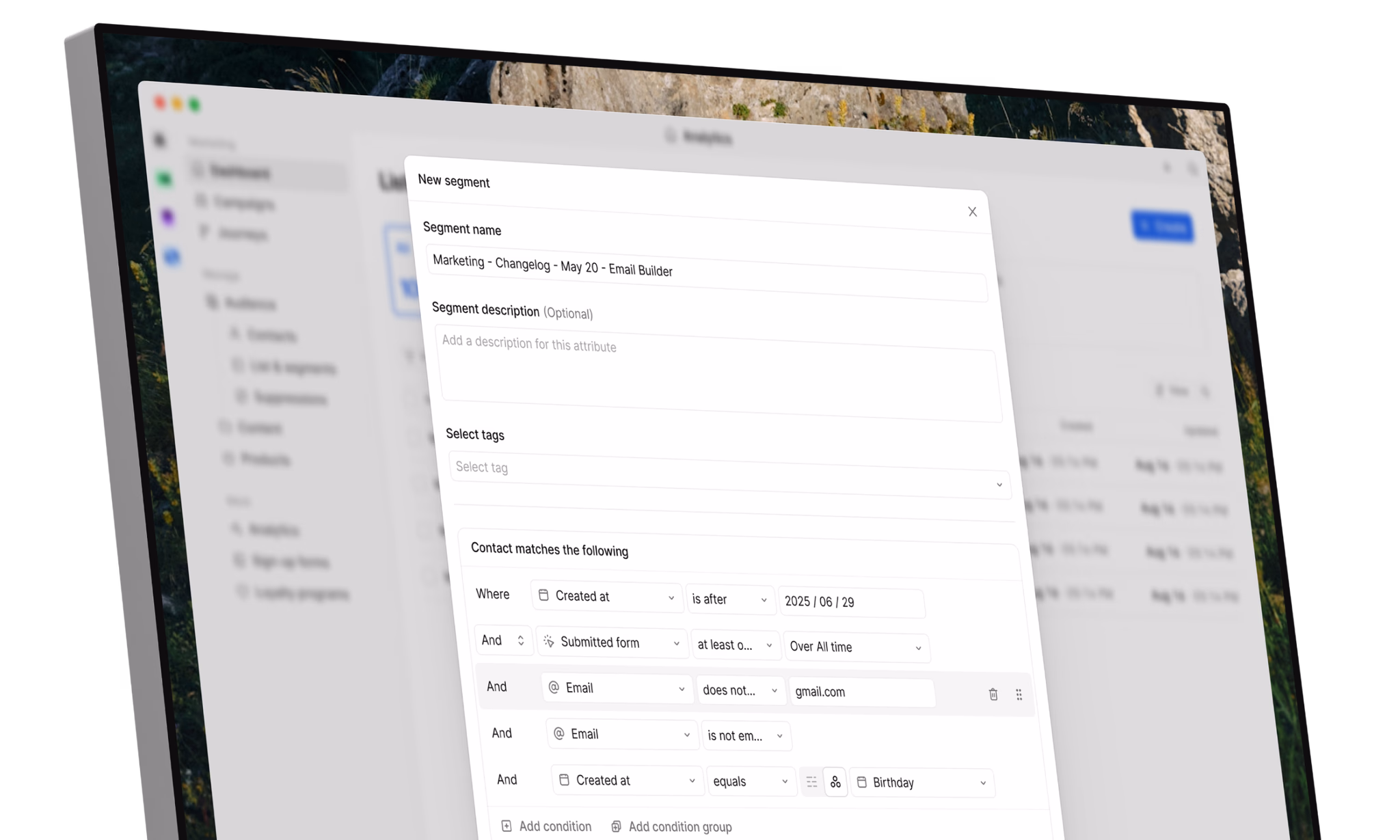Image resolution: width=1400 pixels, height=840 pixels.
Task: Open the 'does not...' operator dropdown
Action: (x=740, y=690)
